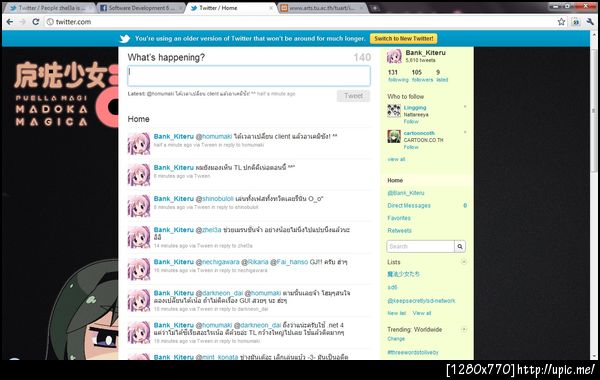Click view all under Who to follow
The height and width of the screenshot is (380, 600).
(x=396, y=159)
